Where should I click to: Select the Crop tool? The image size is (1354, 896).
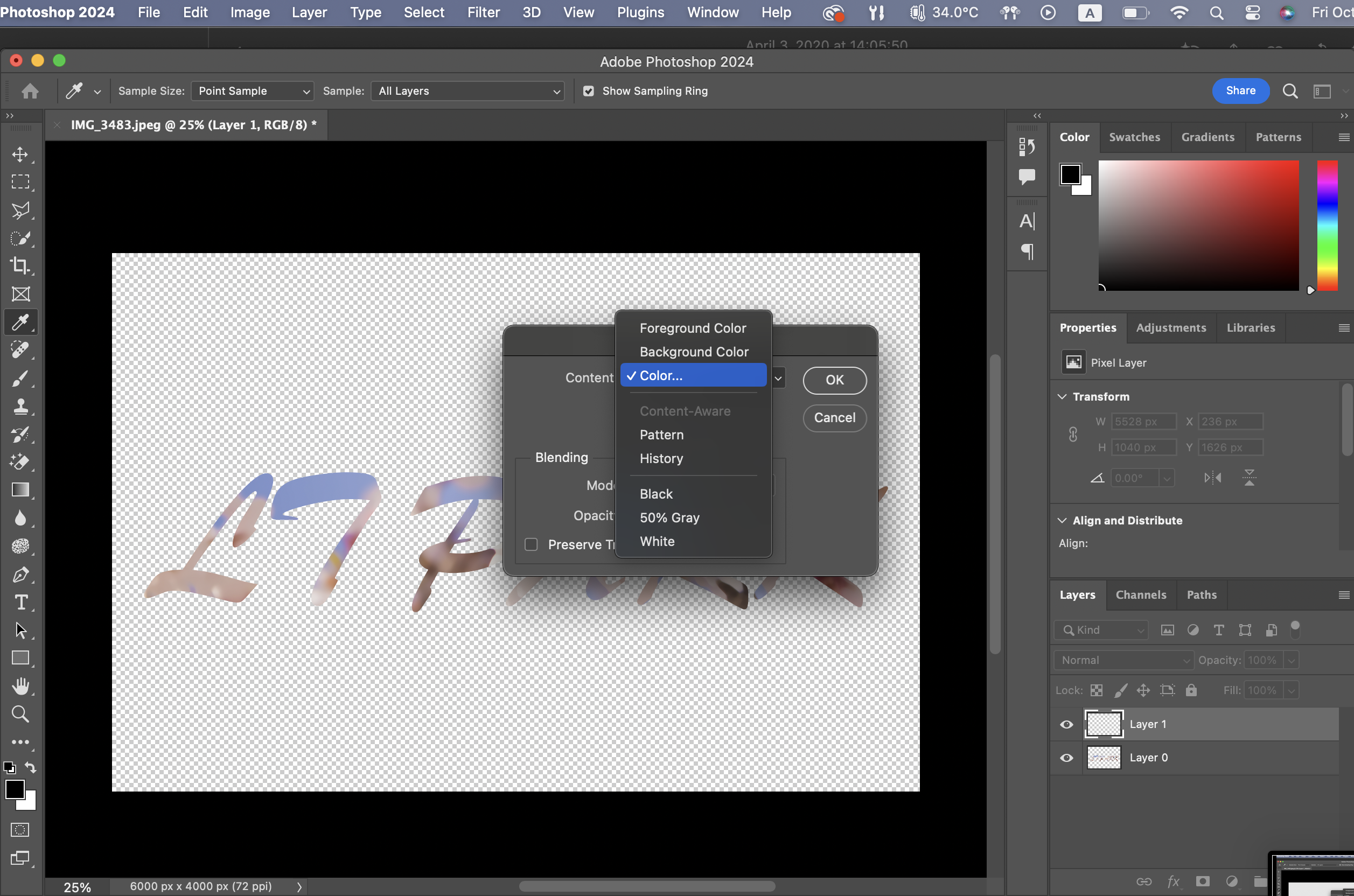20,265
